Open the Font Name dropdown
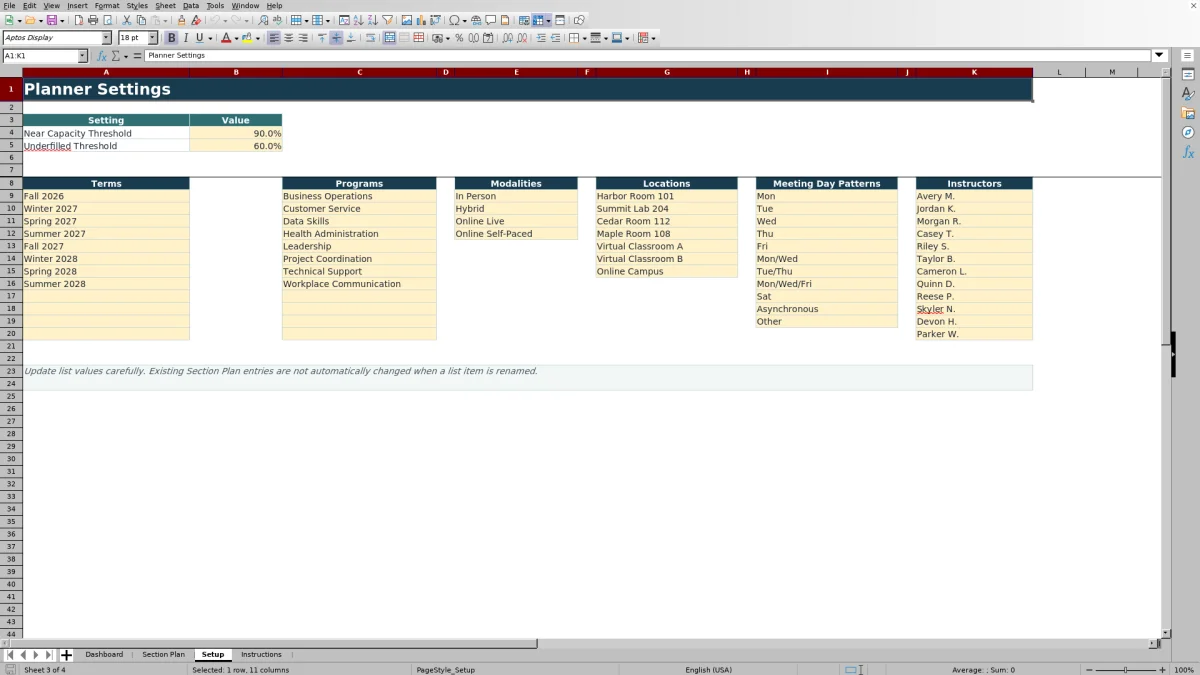The width and height of the screenshot is (1200, 675). pos(107,38)
